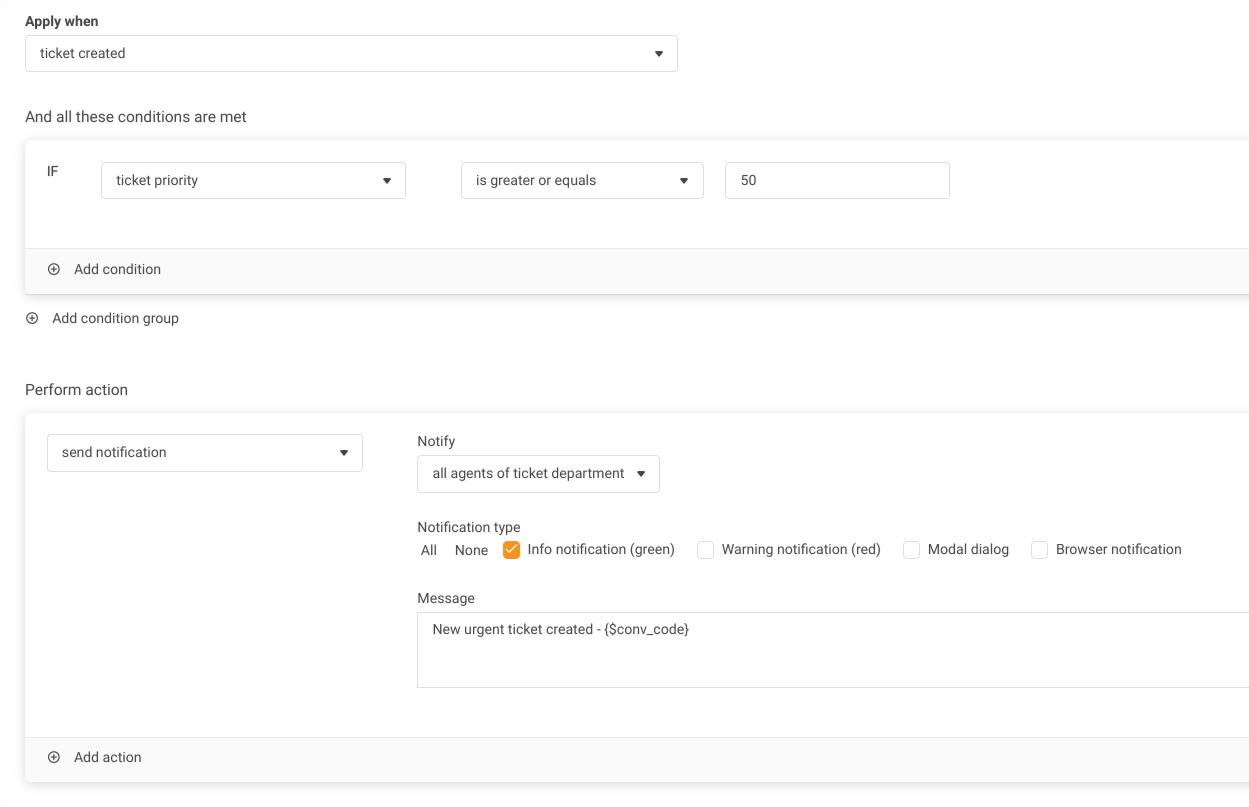
Task: Choose None for notification types
Action: 471,550
